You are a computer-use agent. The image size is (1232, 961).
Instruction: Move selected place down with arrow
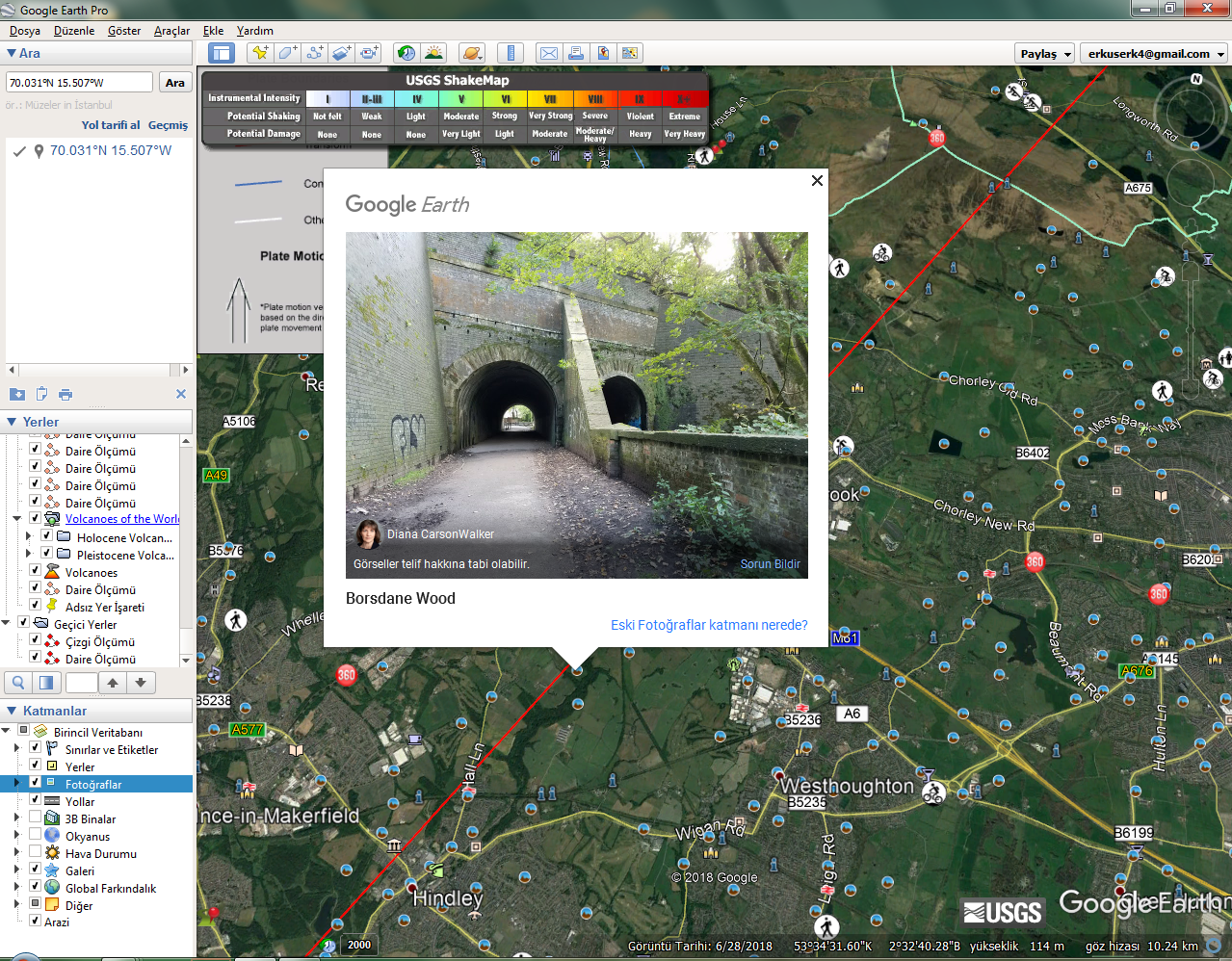tap(141, 683)
